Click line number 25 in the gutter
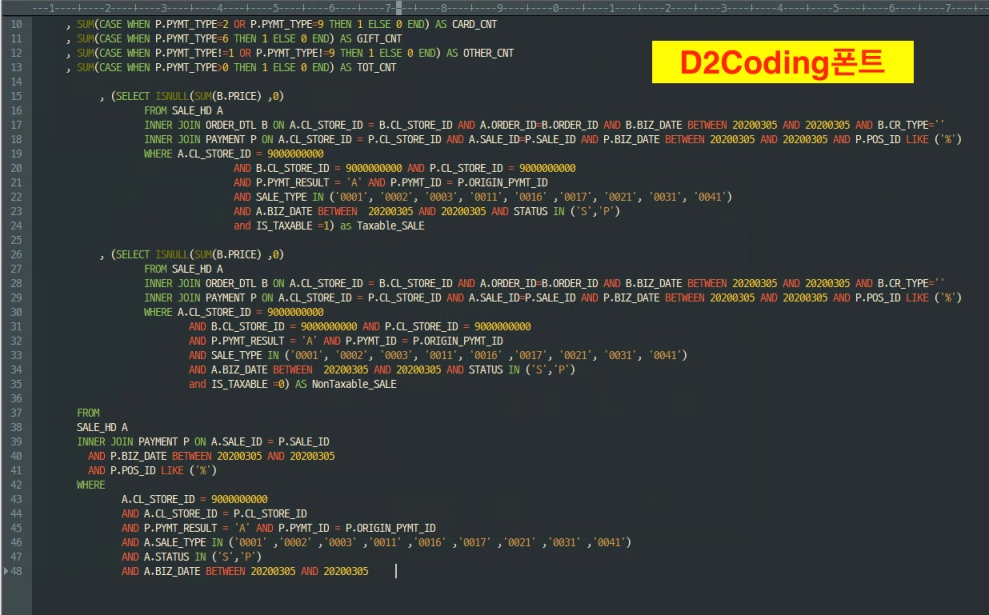Image resolution: width=989 pixels, height=615 pixels. click(x=16, y=240)
